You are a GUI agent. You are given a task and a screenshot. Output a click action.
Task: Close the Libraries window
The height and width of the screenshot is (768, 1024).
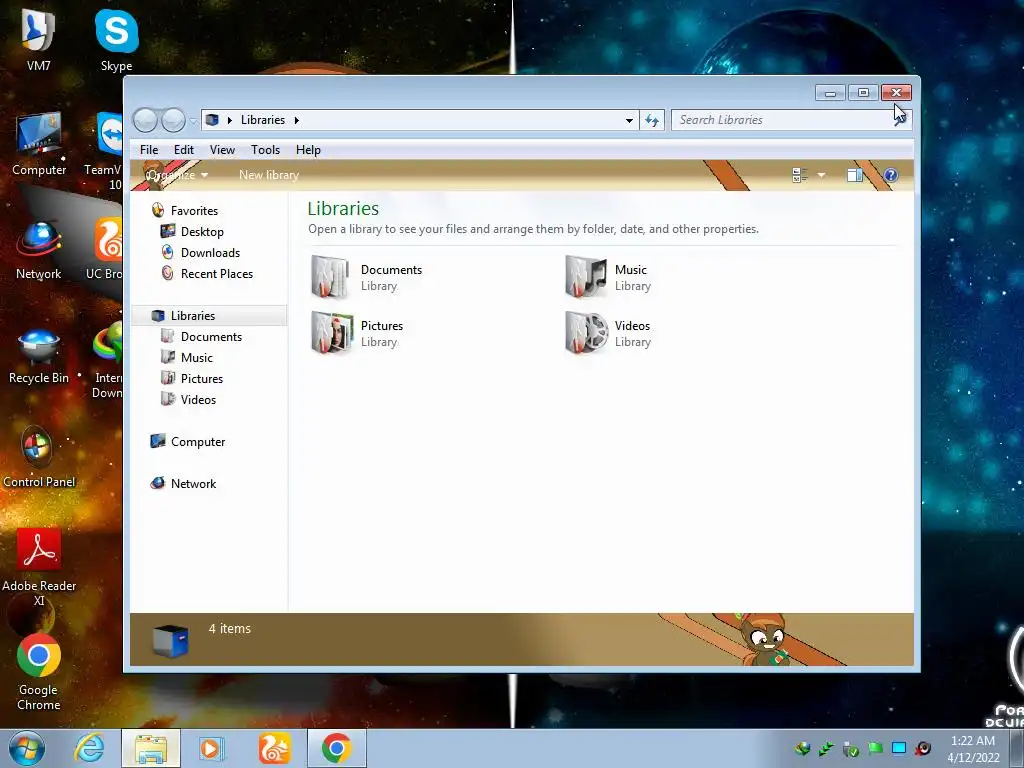click(896, 93)
